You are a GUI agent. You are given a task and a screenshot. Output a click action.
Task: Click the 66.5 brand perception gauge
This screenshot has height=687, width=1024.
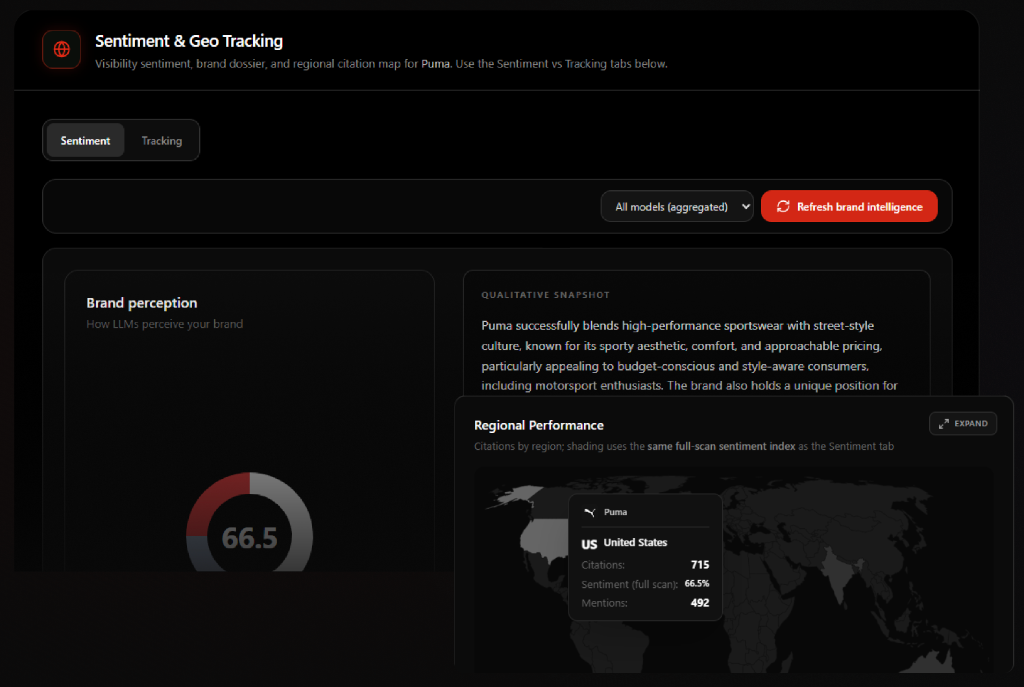pos(249,537)
